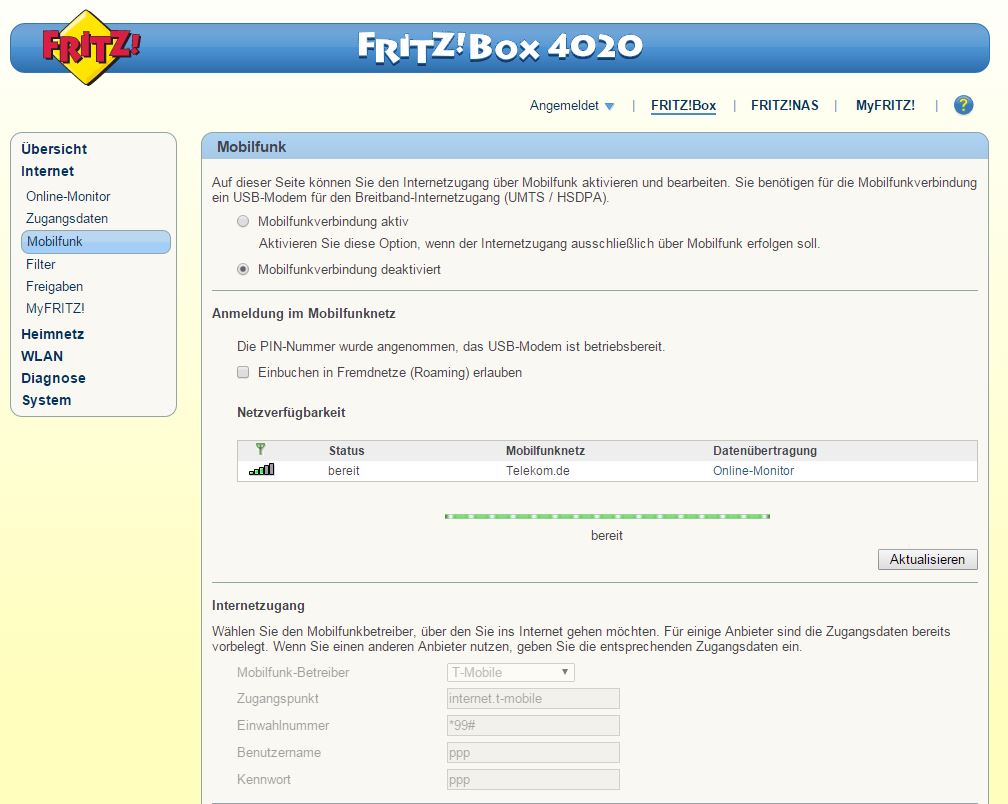This screenshot has height=804, width=1008.
Task: Open the System section in the sidebar
Action: pyautogui.click(x=44, y=399)
